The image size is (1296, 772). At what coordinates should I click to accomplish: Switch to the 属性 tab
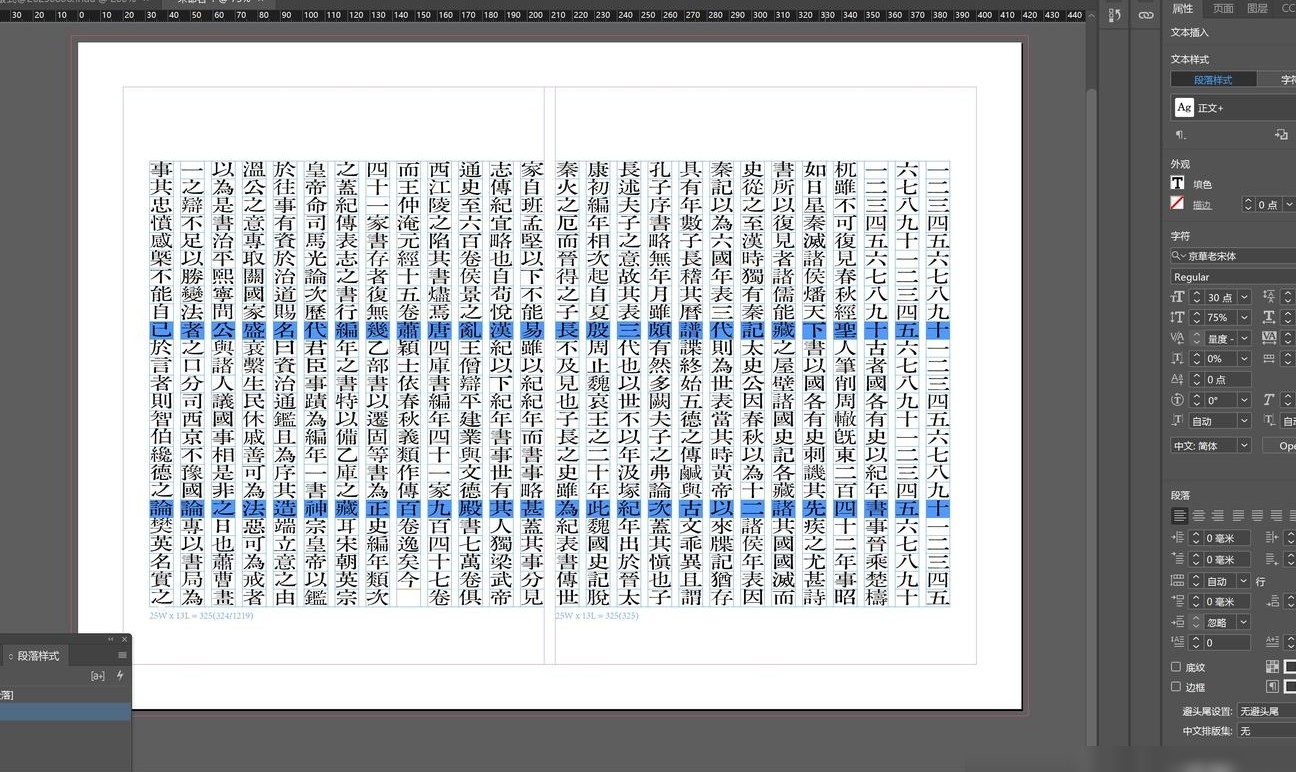click(1182, 8)
